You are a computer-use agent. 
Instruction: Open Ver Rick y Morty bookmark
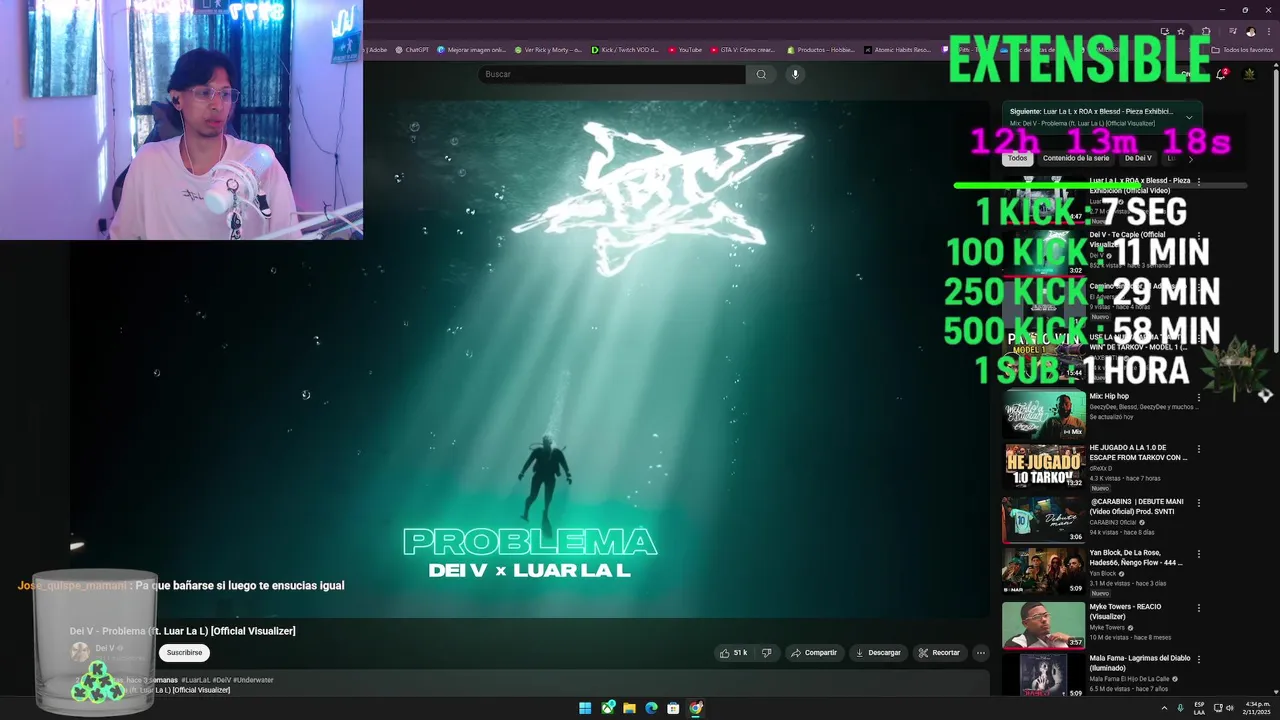pyautogui.click(x=548, y=49)
